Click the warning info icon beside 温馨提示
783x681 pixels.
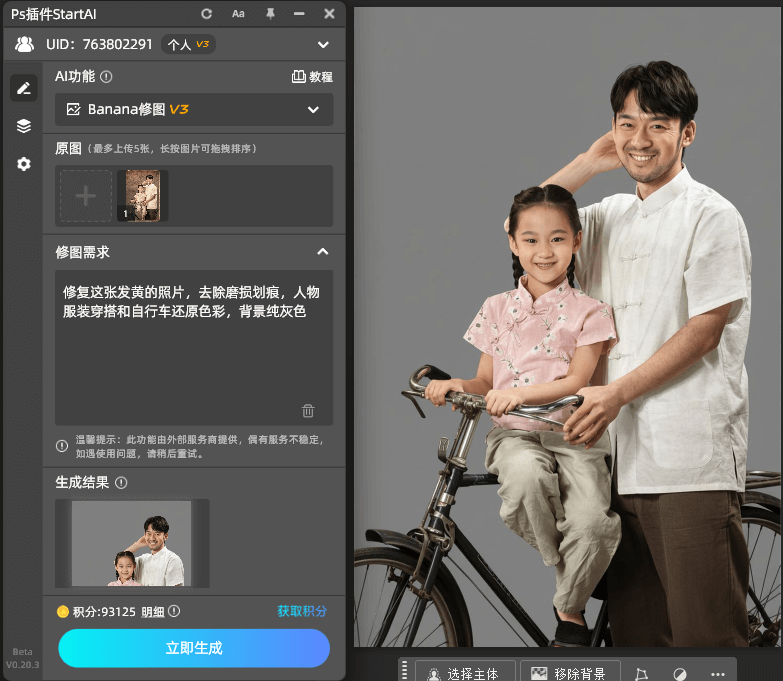click(x=62, y=446)
